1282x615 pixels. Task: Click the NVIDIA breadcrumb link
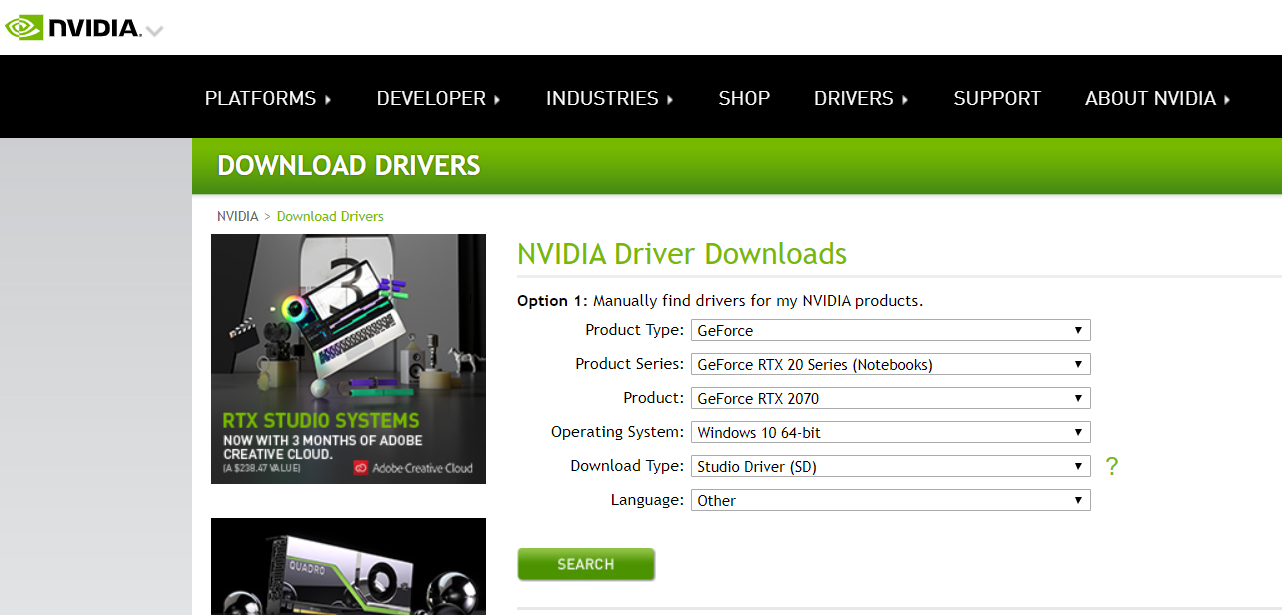pyautogui.click(x=237, y=216)
